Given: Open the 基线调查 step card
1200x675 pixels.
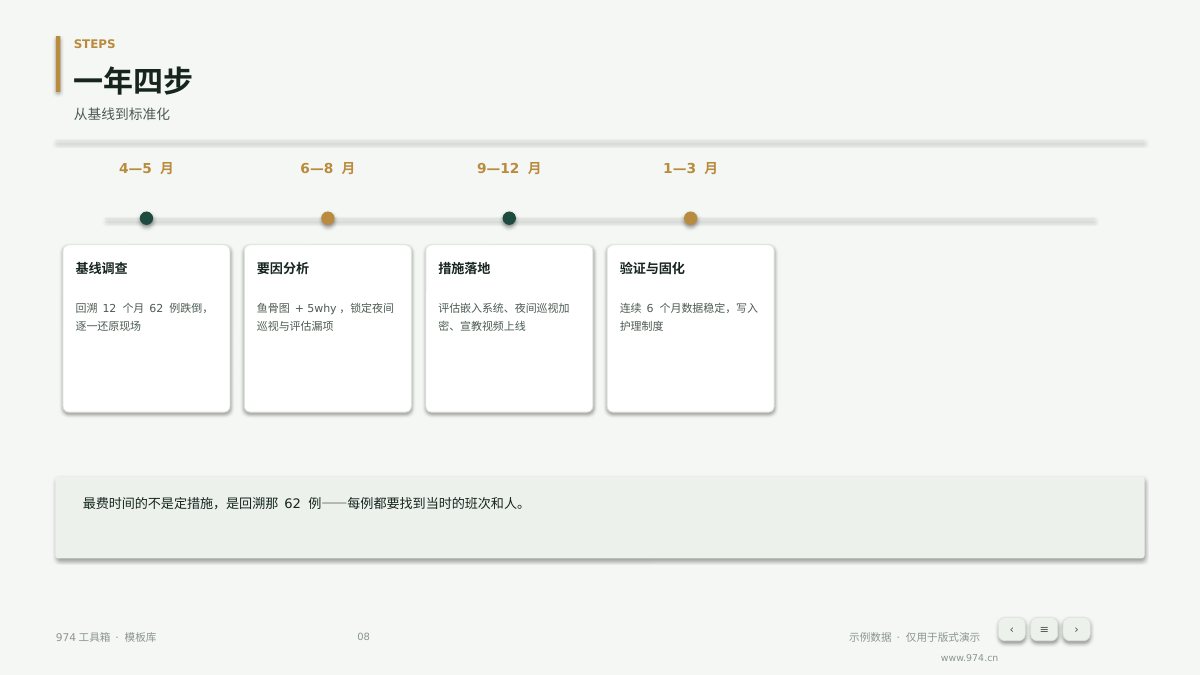Looking at the screenshot, I should [146, 328].
